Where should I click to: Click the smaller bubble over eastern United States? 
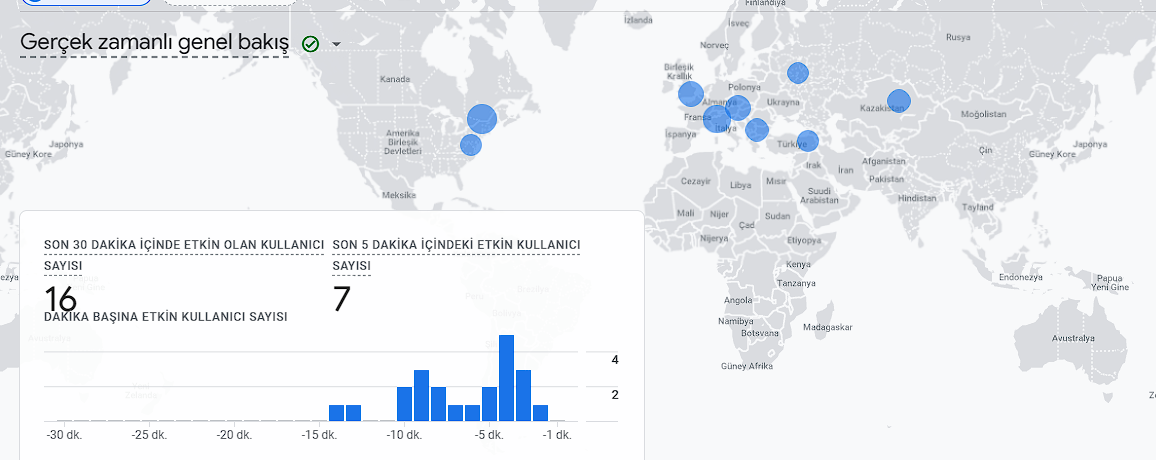pyautogui.click(x=471, y=144)
